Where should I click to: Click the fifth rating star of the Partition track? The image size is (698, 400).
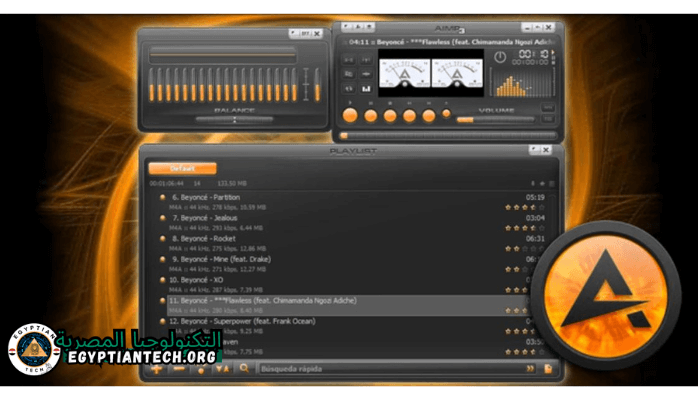click(542, 207)
